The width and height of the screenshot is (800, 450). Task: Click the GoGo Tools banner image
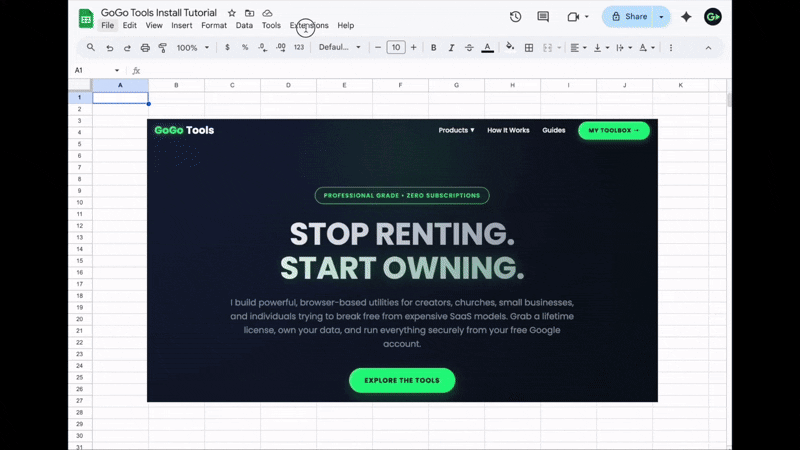pyautogui.click(x=402, y=260)
